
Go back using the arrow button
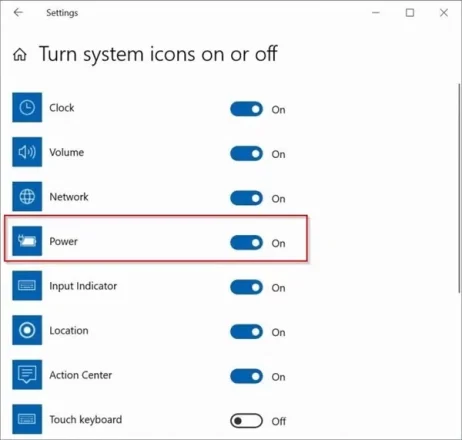click(18, 13)
